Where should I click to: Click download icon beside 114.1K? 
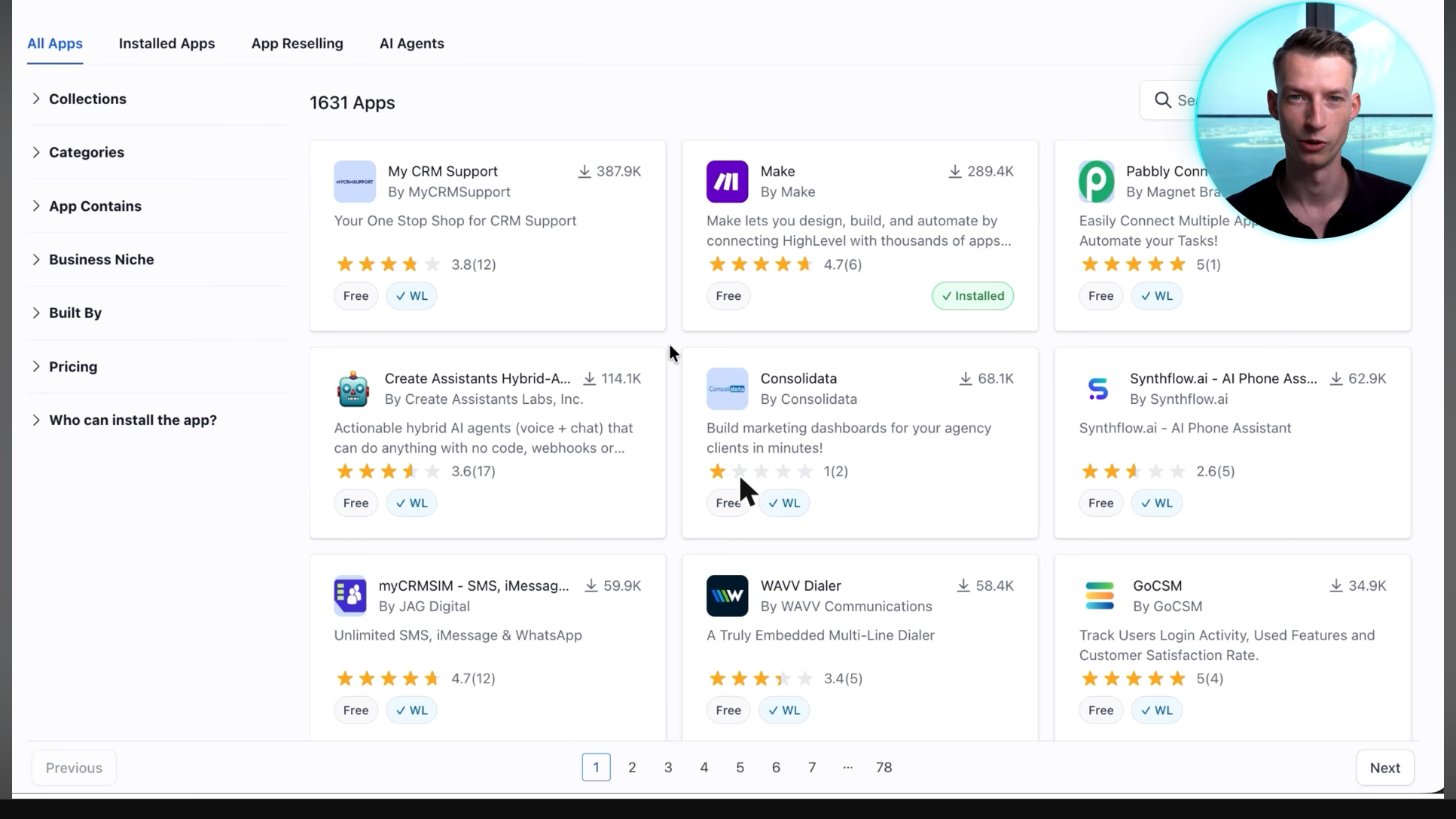589,379
